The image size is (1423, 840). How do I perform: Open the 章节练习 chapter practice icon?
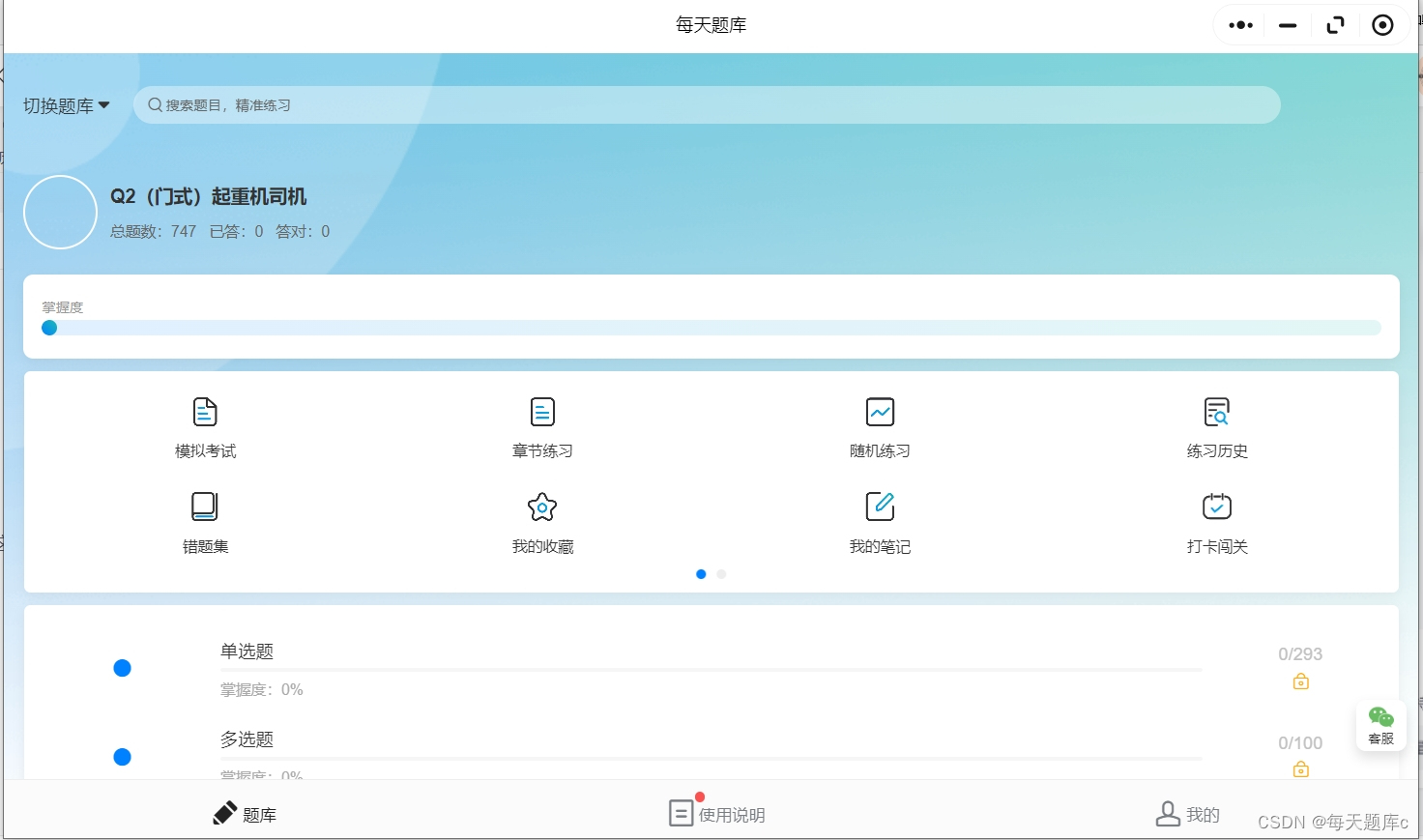542,412
